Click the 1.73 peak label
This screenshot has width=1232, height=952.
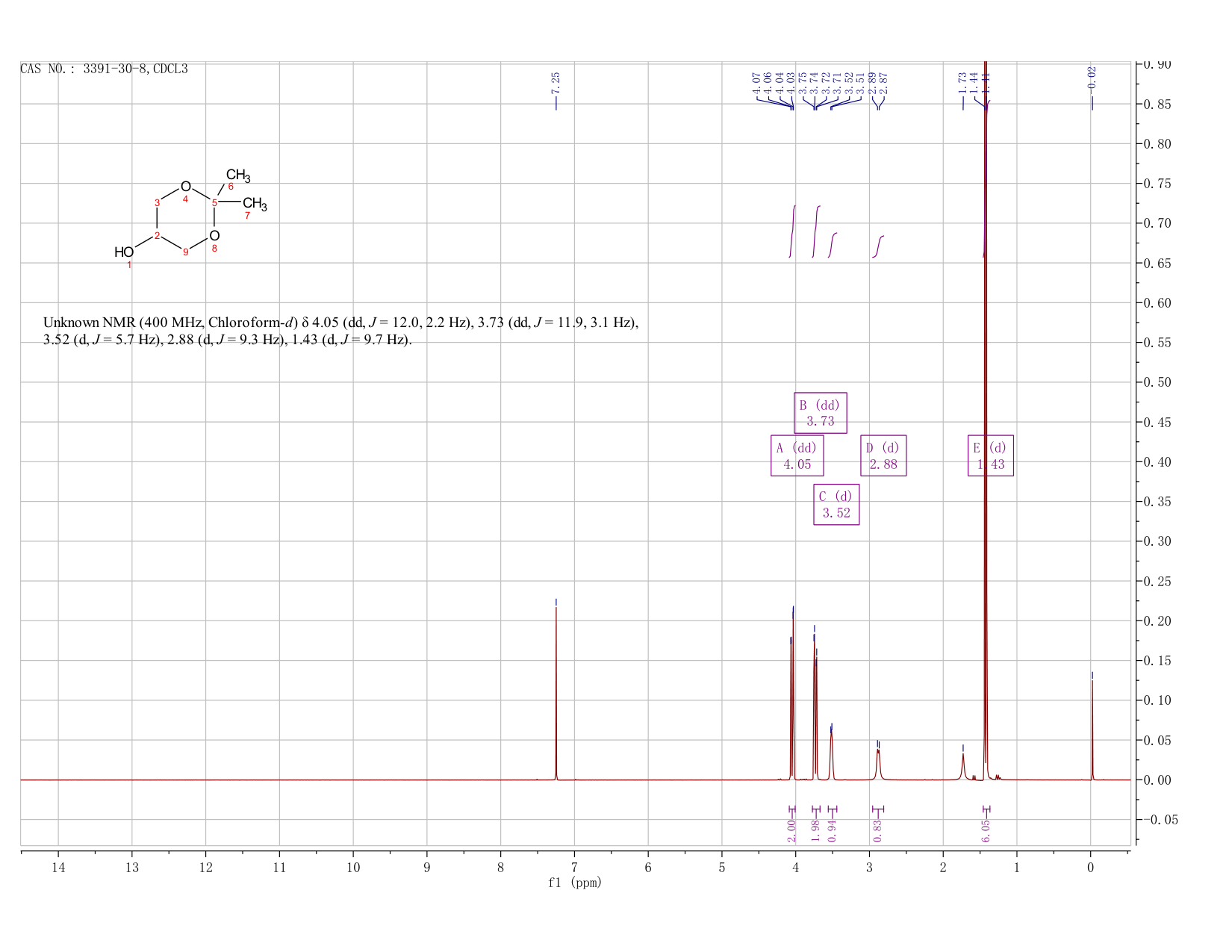click(962, 83)
